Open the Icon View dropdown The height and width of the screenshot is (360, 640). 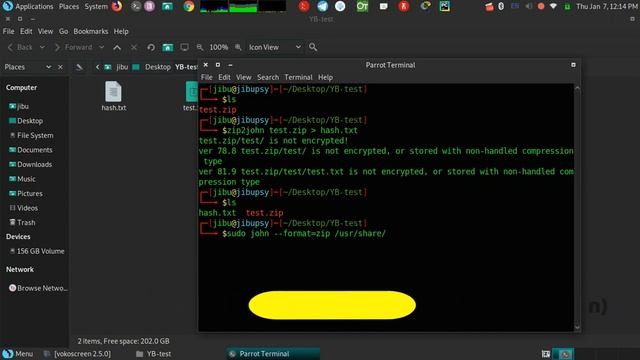[275, 47]
